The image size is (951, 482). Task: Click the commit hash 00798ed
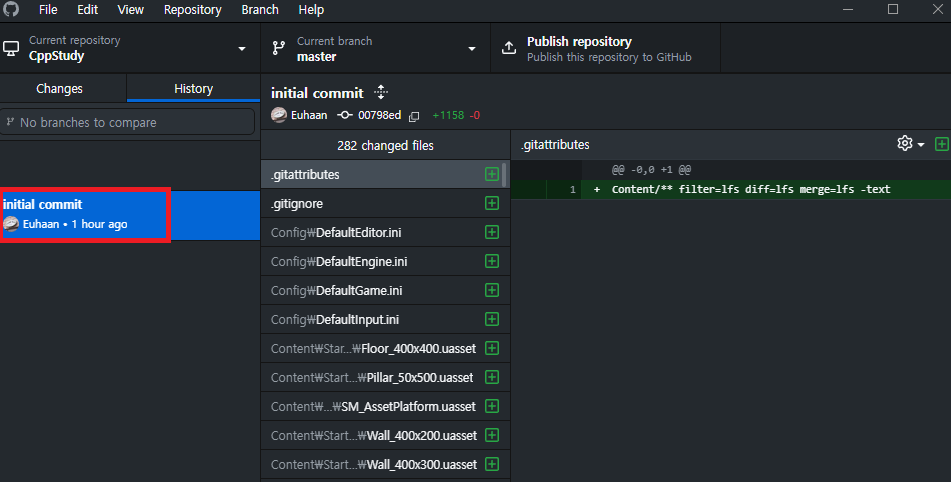tap(379, 115)
